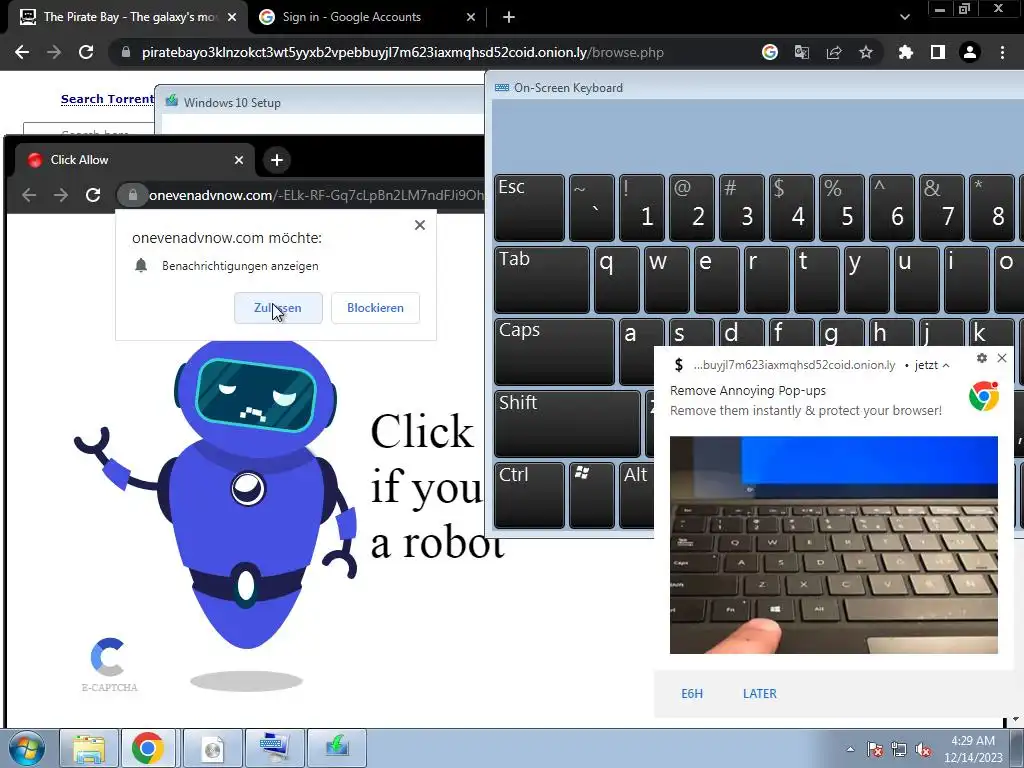Open Action Center flag tray icon
Screen dimensions: 1024x768
click(874, 749)
